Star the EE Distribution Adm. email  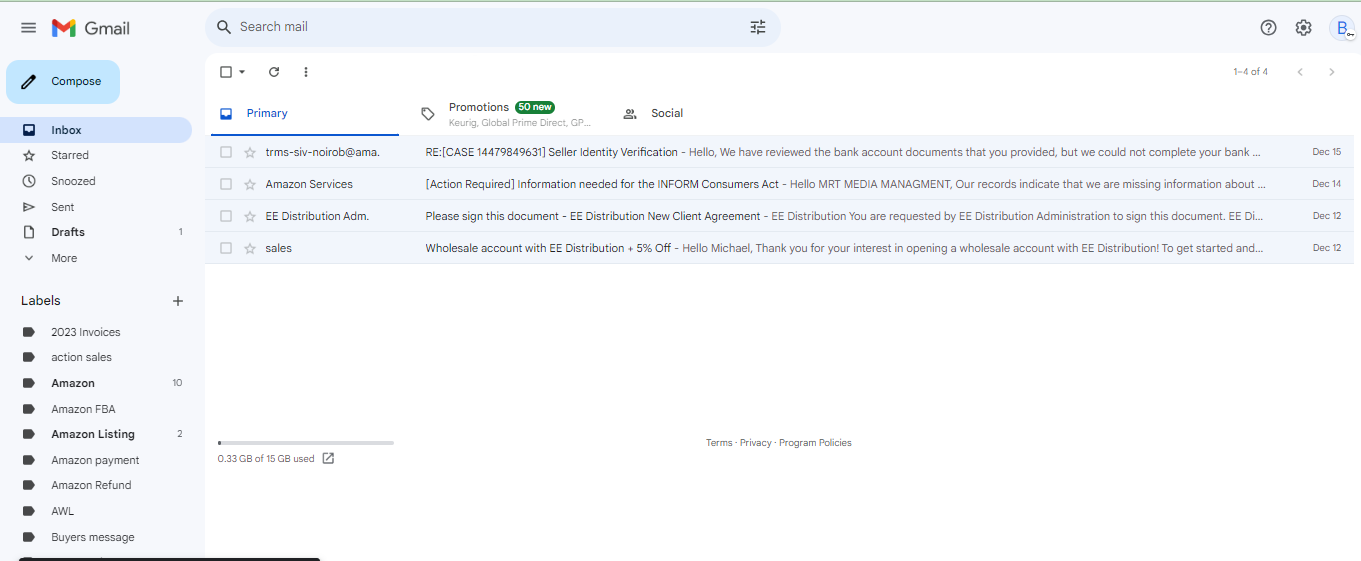pyautogui.click(x=250, y=216)
